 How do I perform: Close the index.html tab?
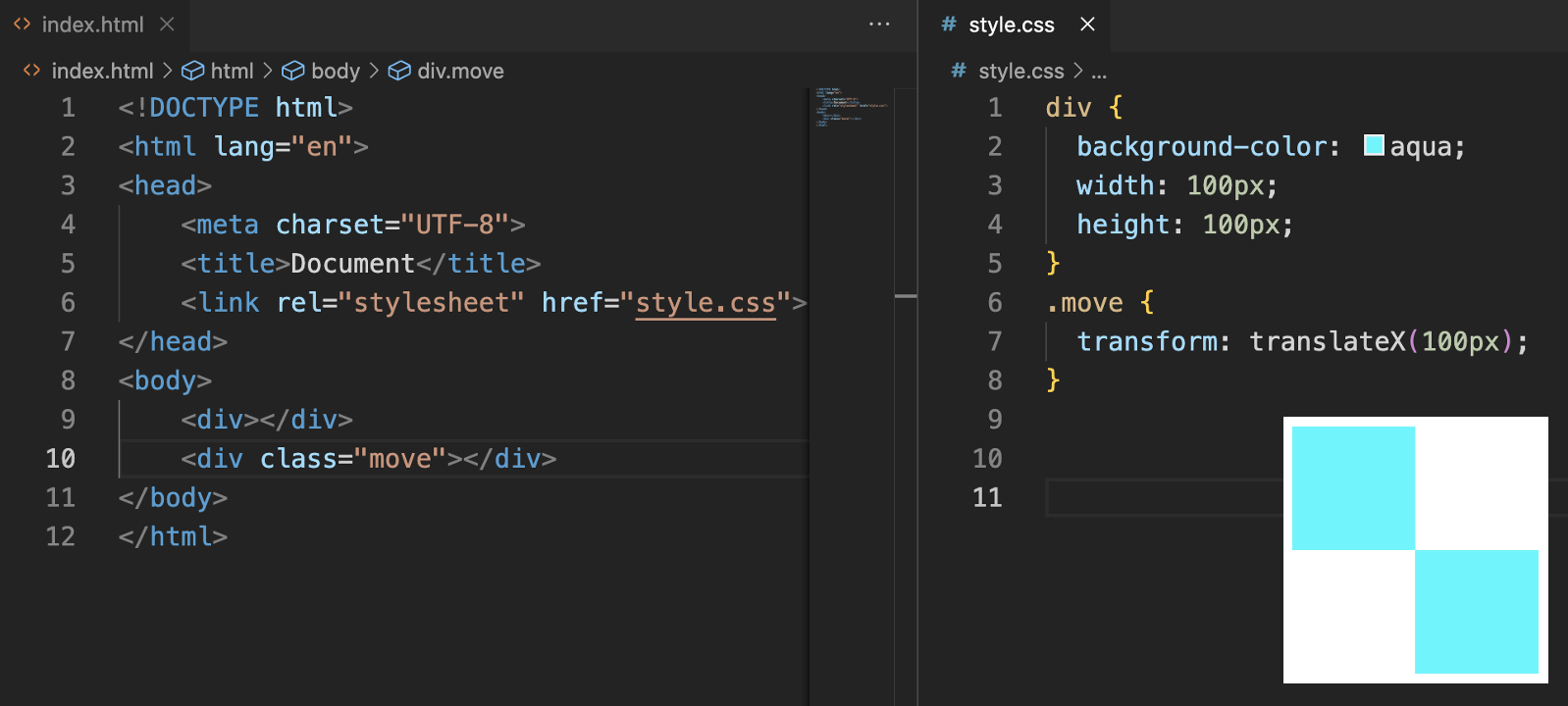[167, 25]
